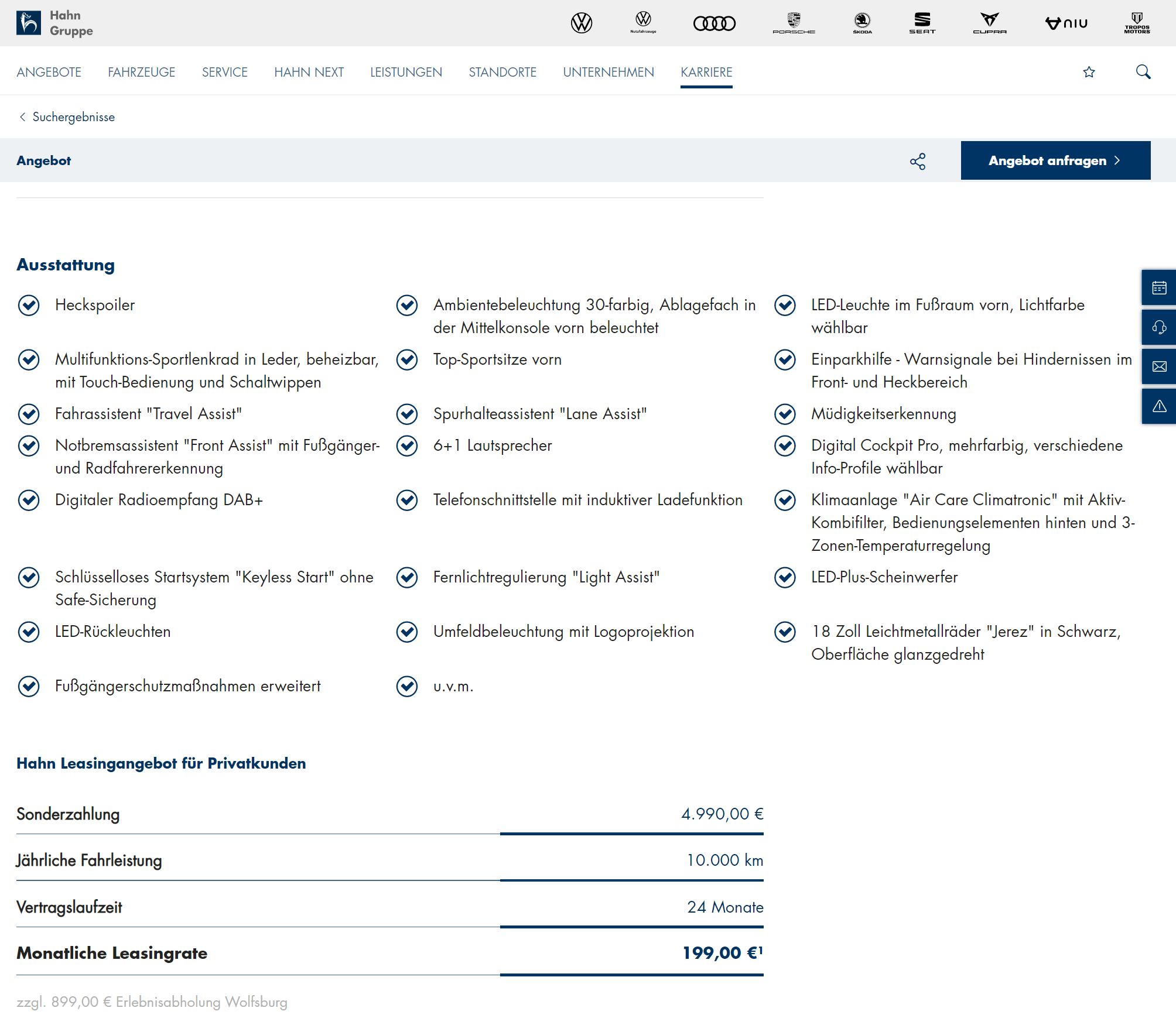Click the Monatliche Leasingrate value 199,00 €
Image resolution: width=1176 pixels, height=1025 pixels.
coord(723,953)
